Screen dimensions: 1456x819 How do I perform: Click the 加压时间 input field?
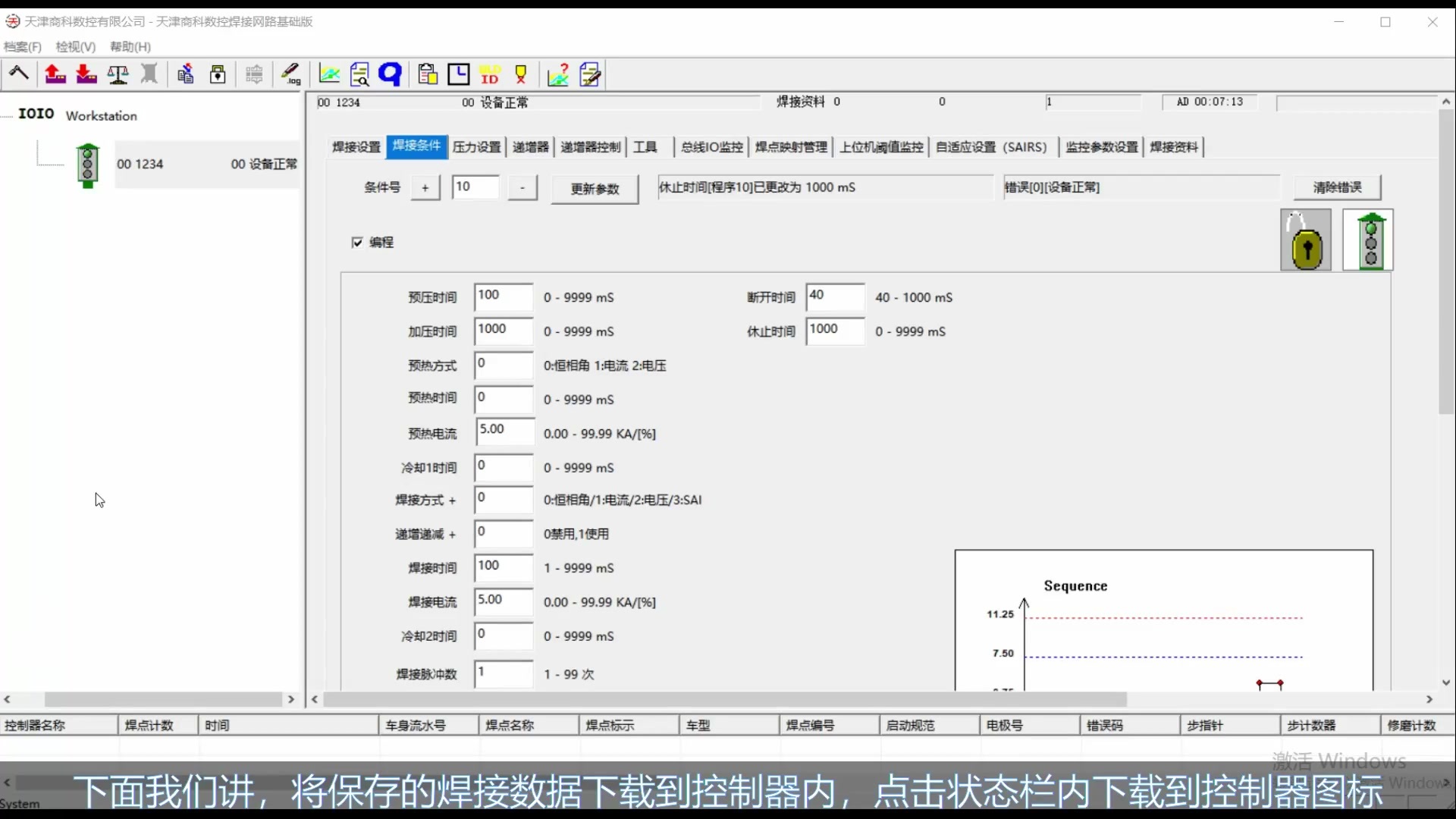(x=504, y=331)
